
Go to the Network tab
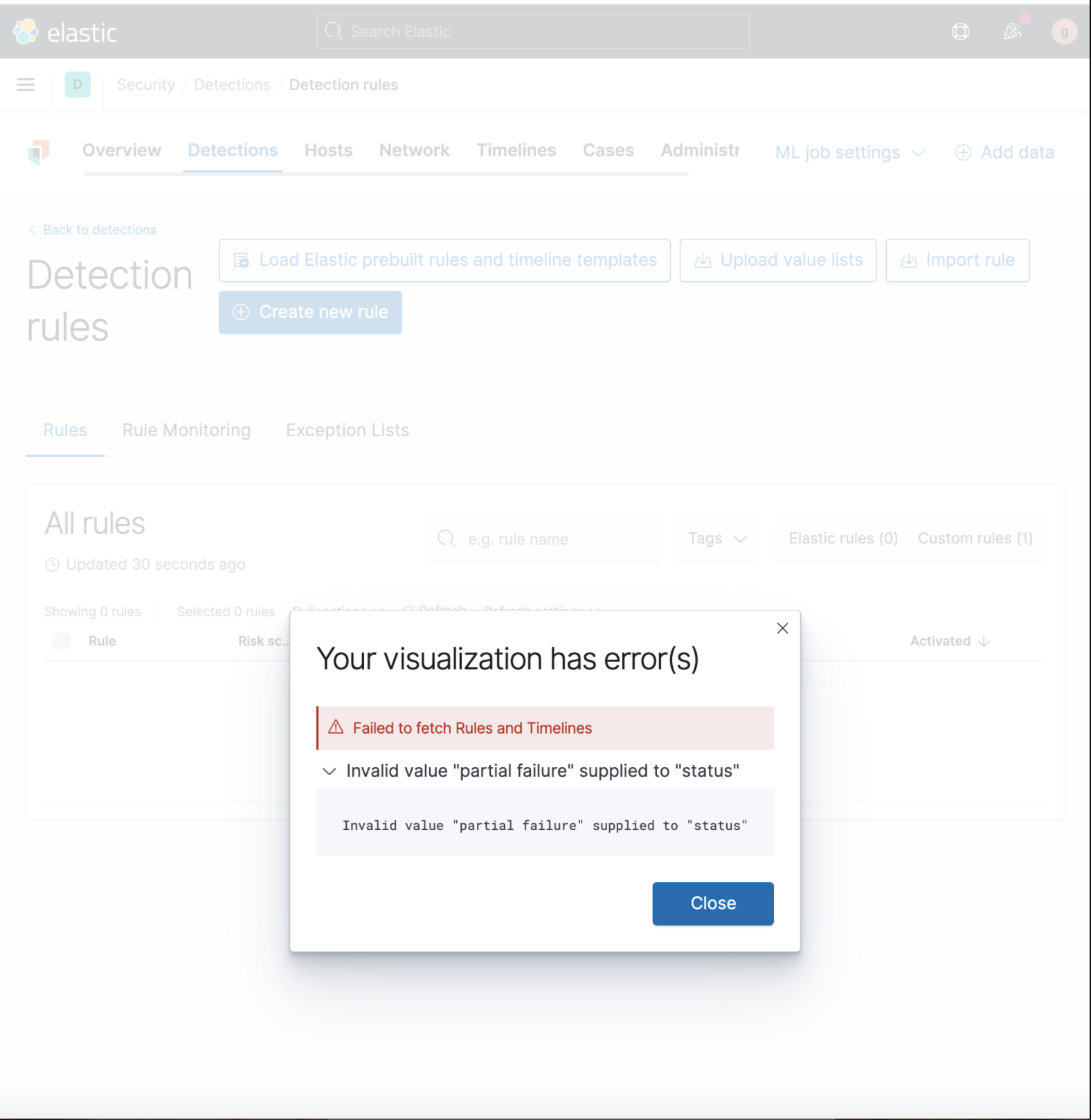[414, 150]
